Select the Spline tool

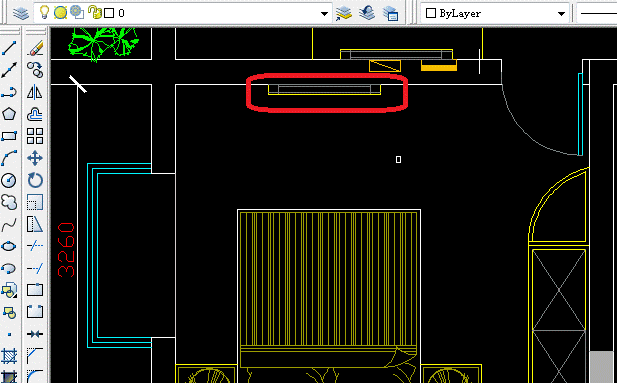click(9, 224)
